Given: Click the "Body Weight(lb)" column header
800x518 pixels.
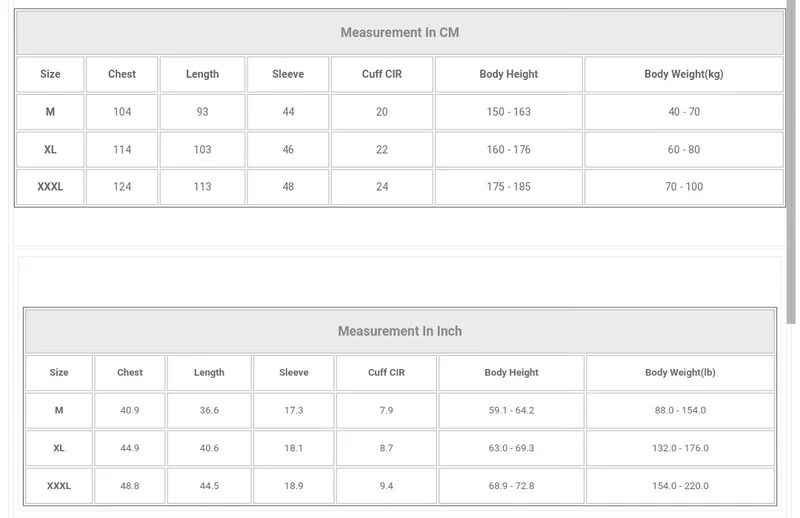Looking at the screenshot, I should 680,373.
